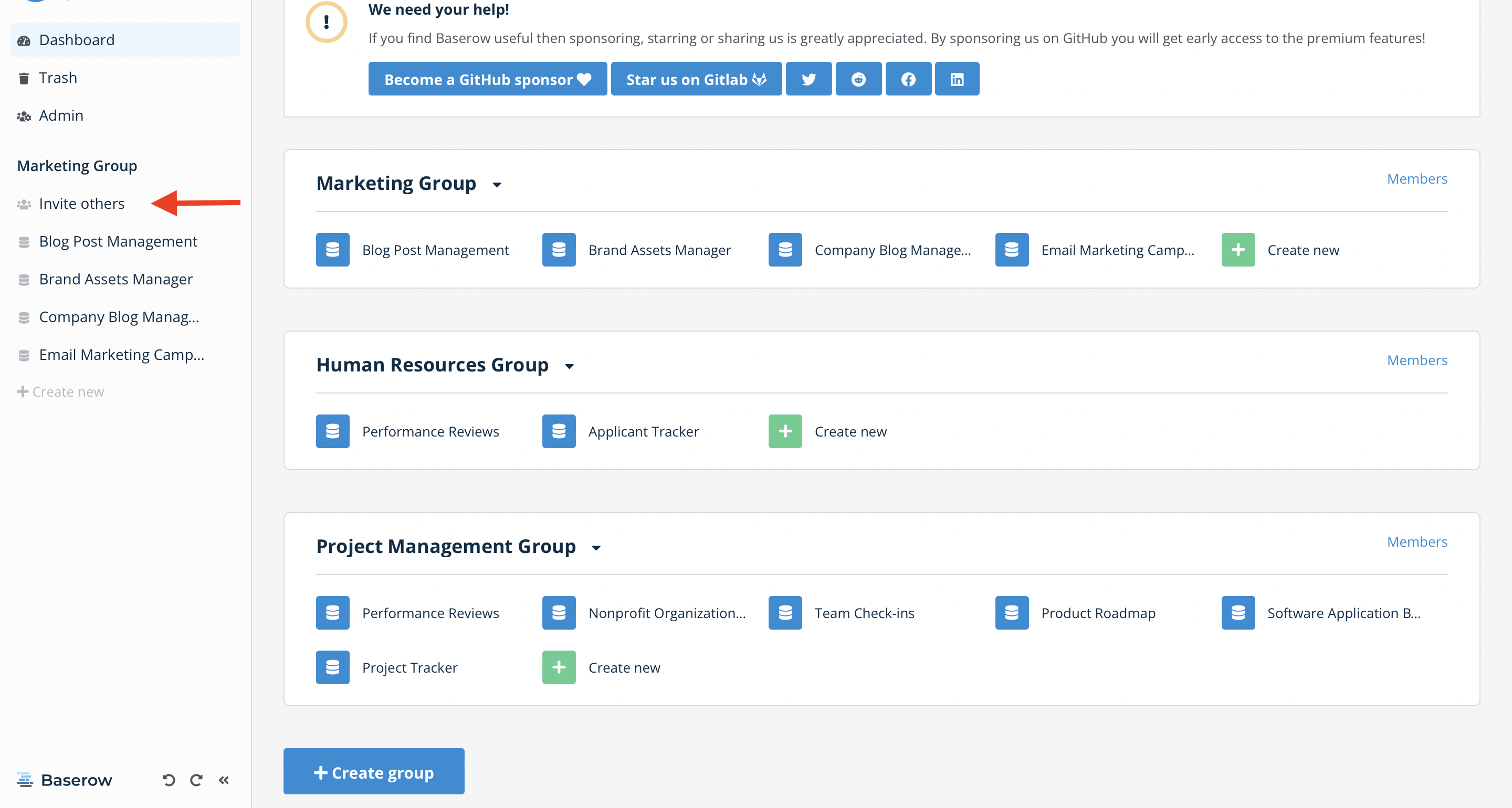This screenshot has height=808, width=1512.
Task: Click the redo icon in sidebar footer
Action: (196, 780)
